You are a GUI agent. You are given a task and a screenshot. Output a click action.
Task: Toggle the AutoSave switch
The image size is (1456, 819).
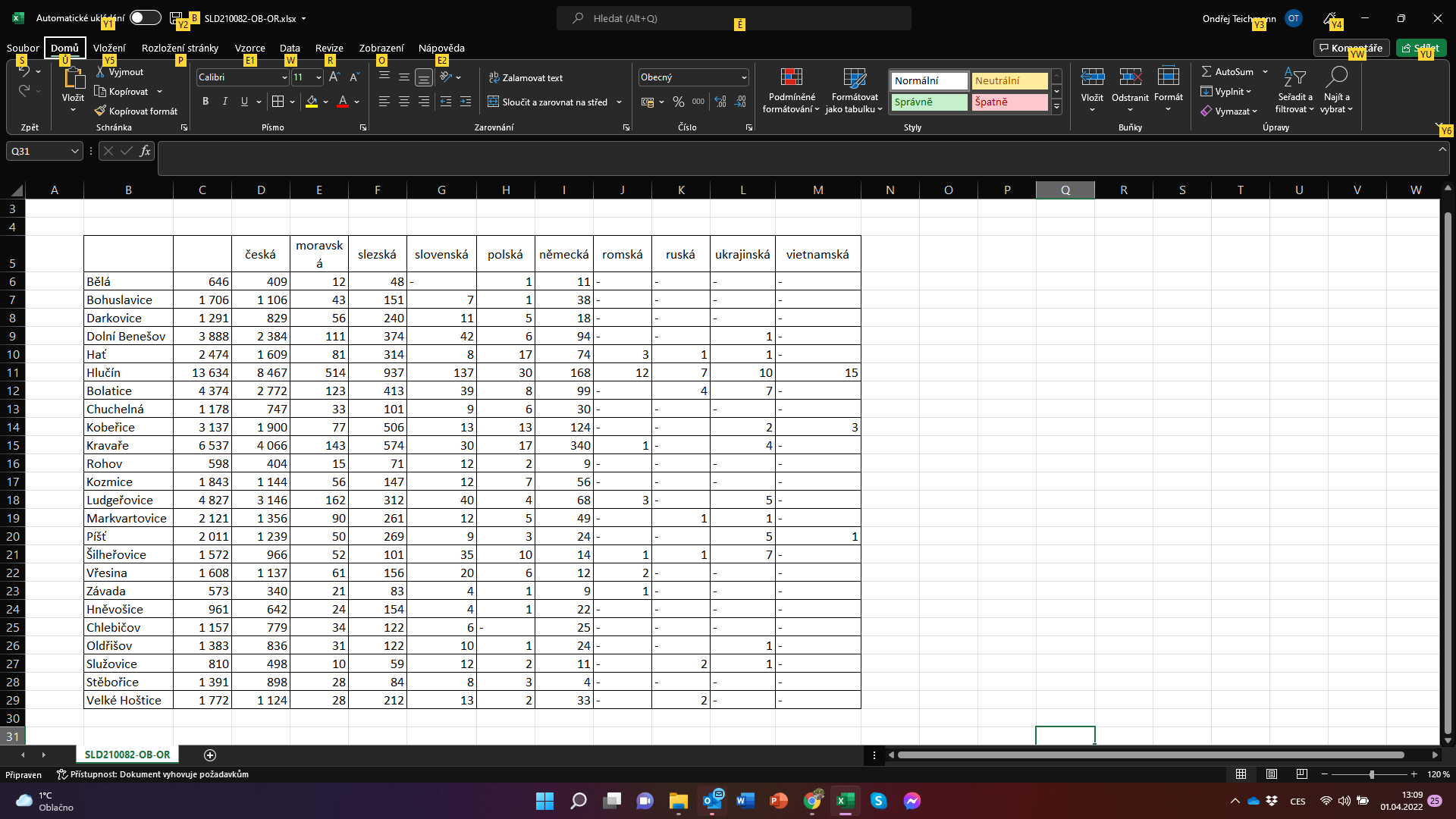tap(145, 18)
